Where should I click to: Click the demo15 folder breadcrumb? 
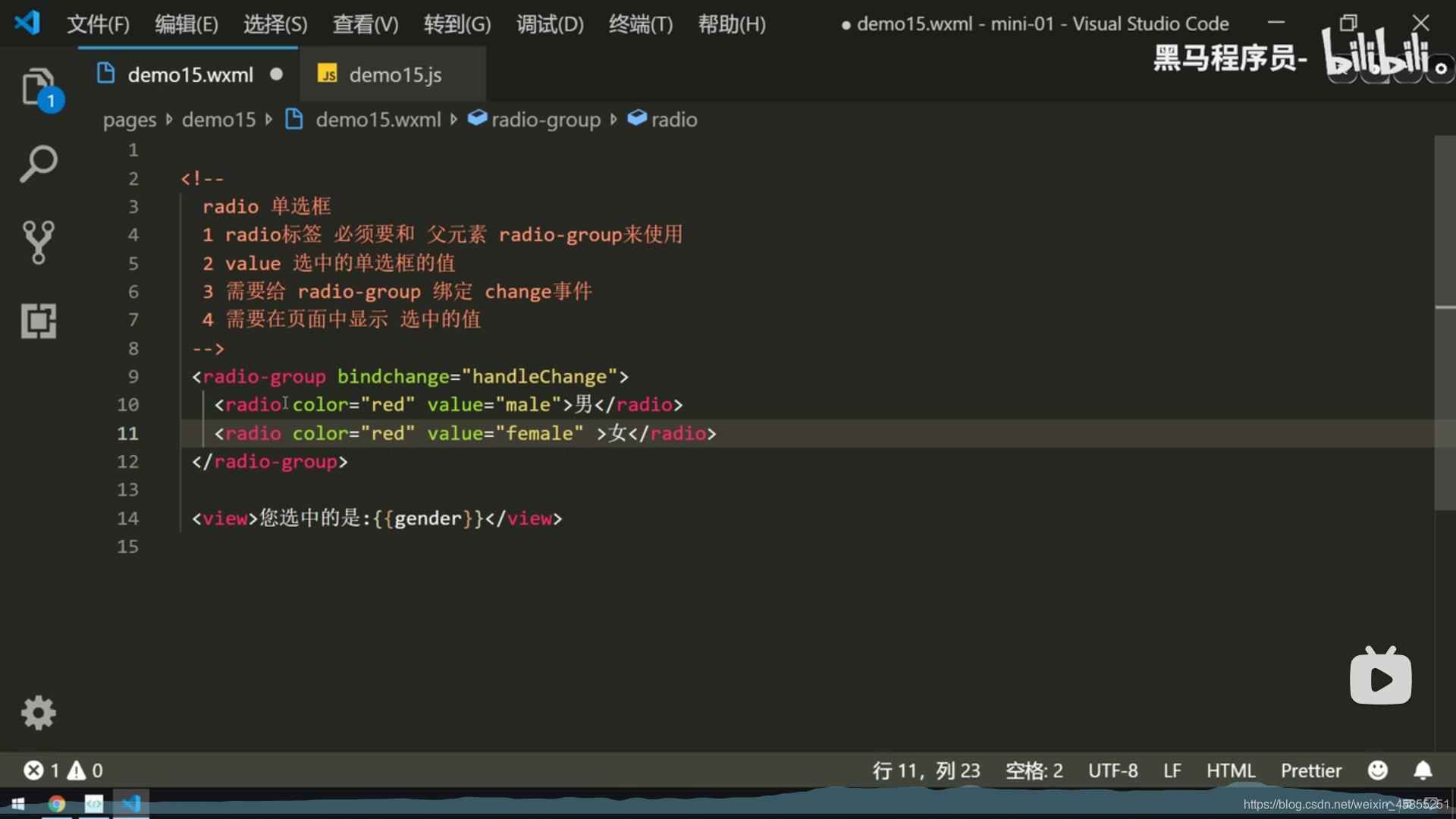pyautogui.click(x=218, y=120)
